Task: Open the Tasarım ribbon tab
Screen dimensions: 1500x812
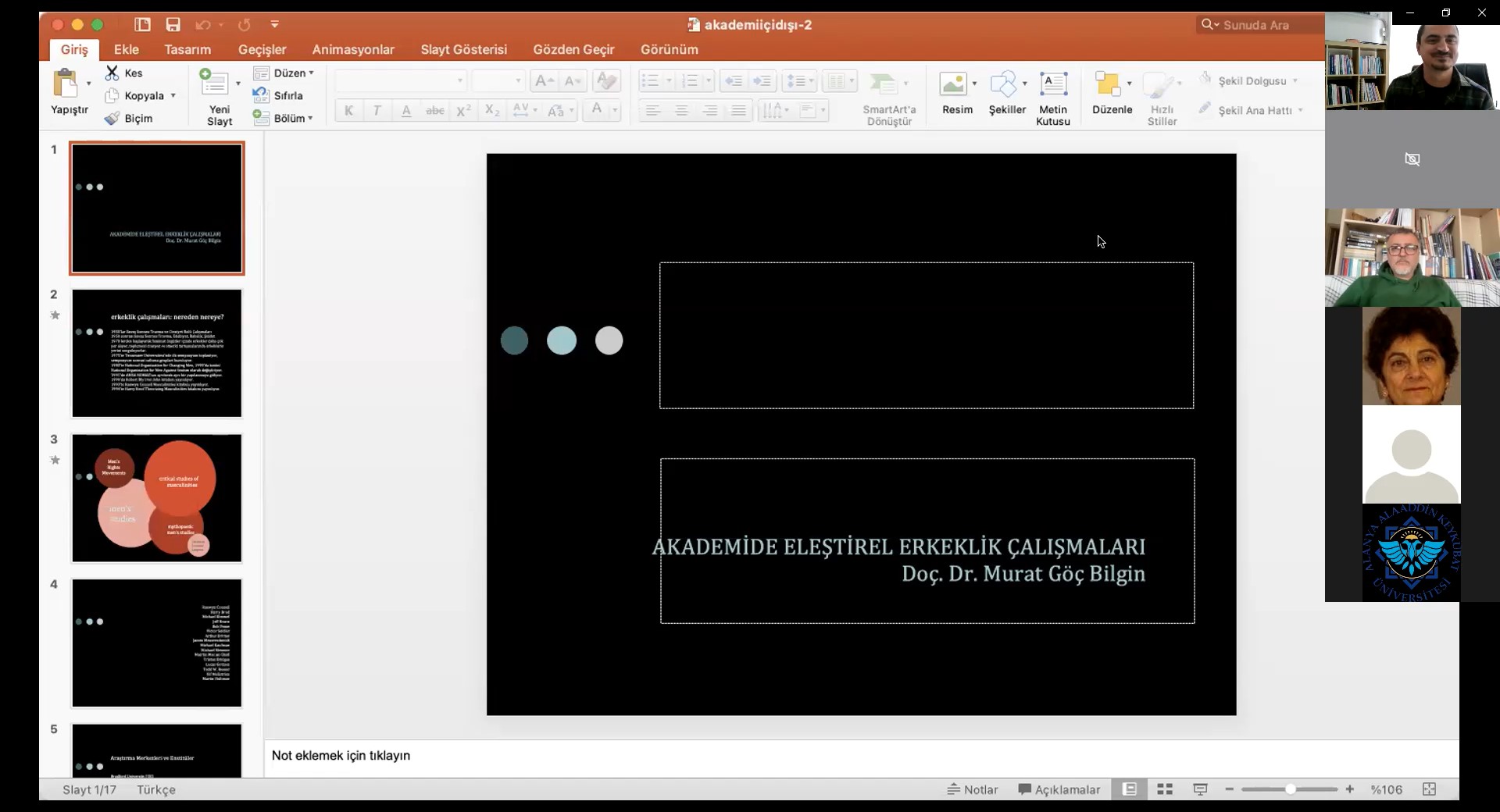Action: (x=187, y=49)
